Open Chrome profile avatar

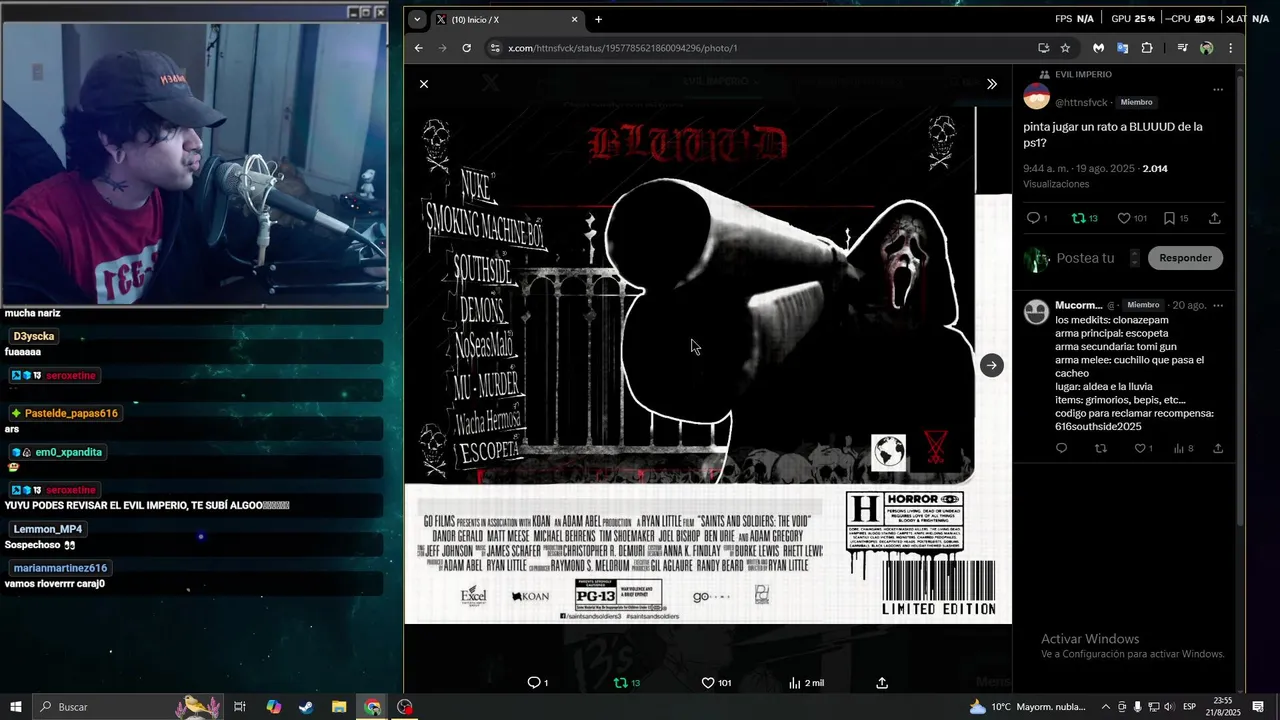click(x=1207, y=48)
